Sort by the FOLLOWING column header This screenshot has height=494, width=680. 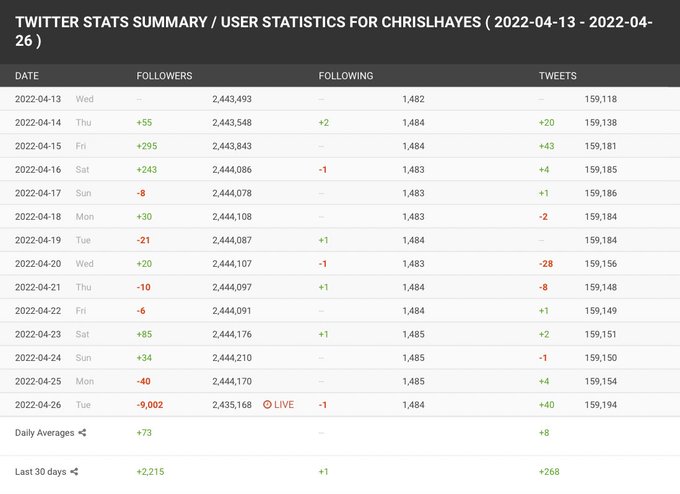pos(346,76)
